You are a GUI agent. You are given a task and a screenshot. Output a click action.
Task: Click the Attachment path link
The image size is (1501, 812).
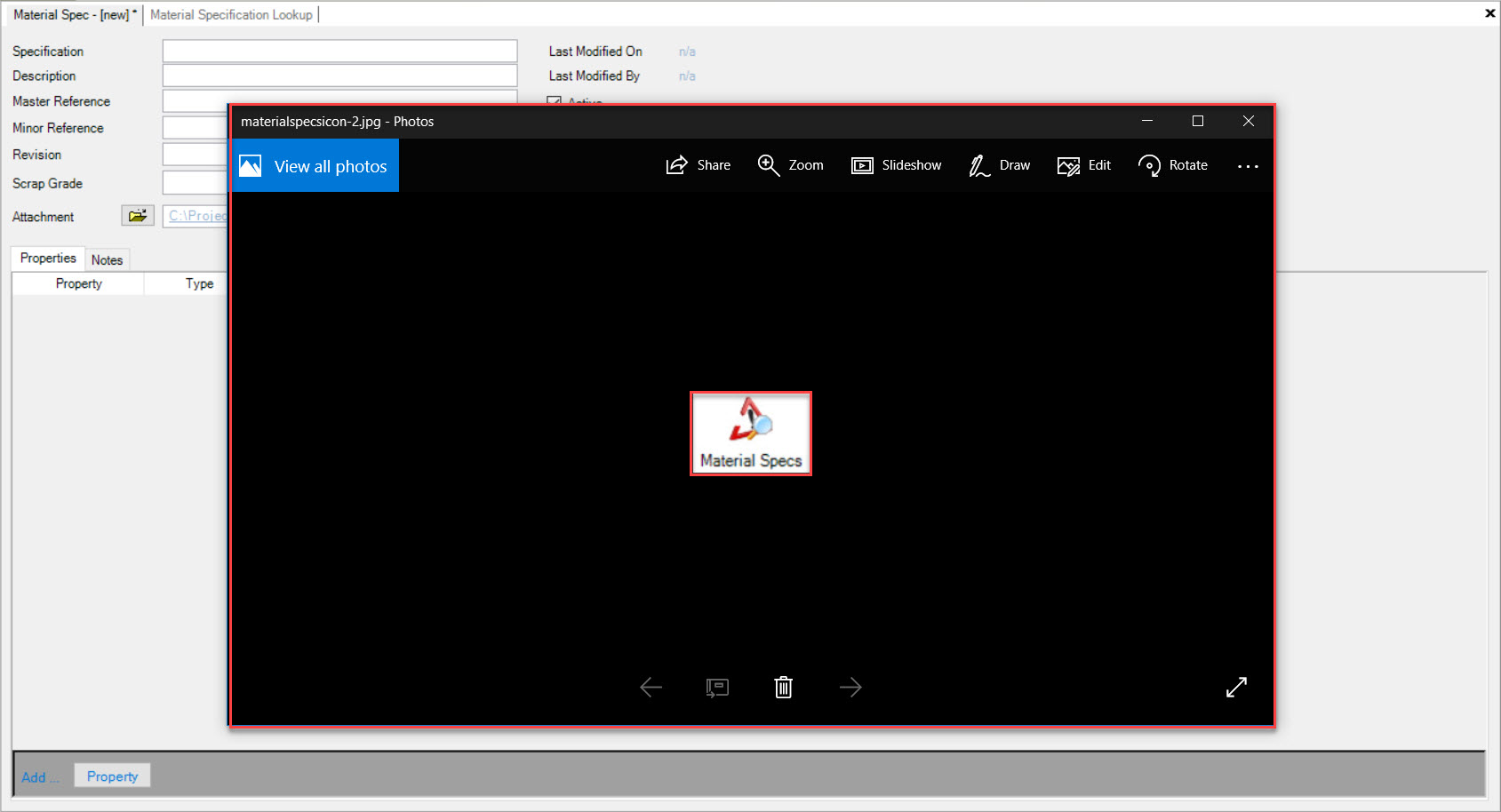pyautogui.click(x=197, y=216)
